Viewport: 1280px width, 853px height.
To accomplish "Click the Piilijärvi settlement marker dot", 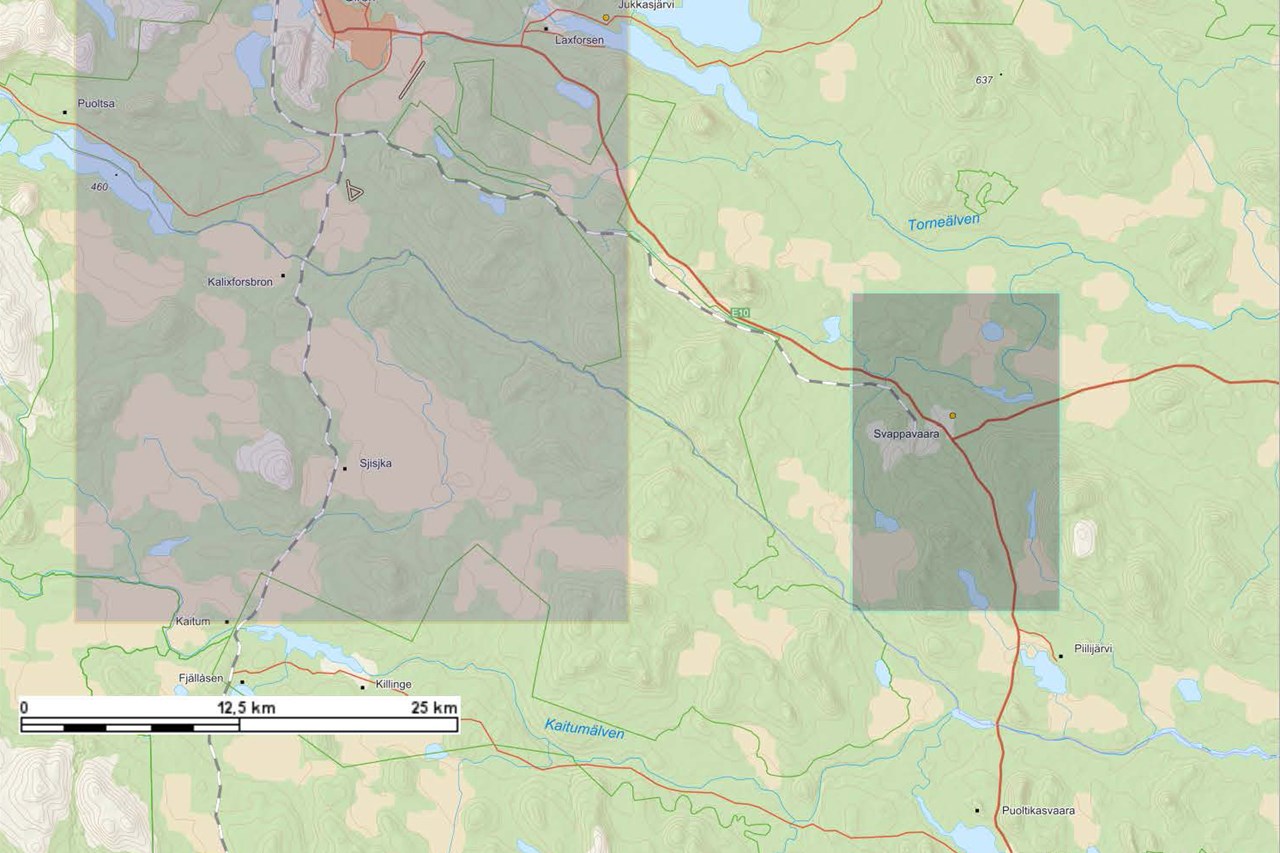I will tap(1061, 656).
